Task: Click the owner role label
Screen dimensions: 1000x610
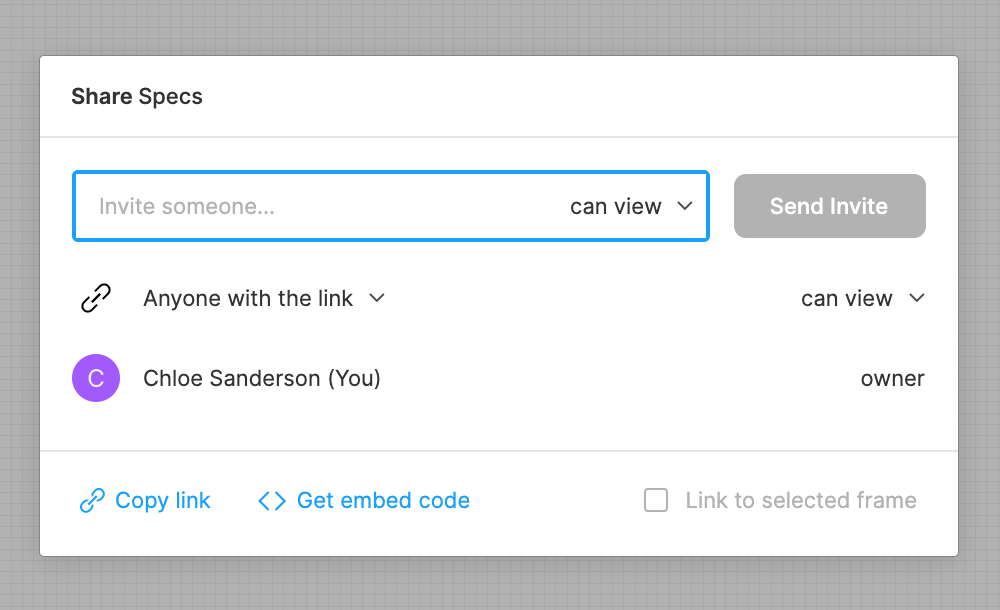Action: point(892,379)
